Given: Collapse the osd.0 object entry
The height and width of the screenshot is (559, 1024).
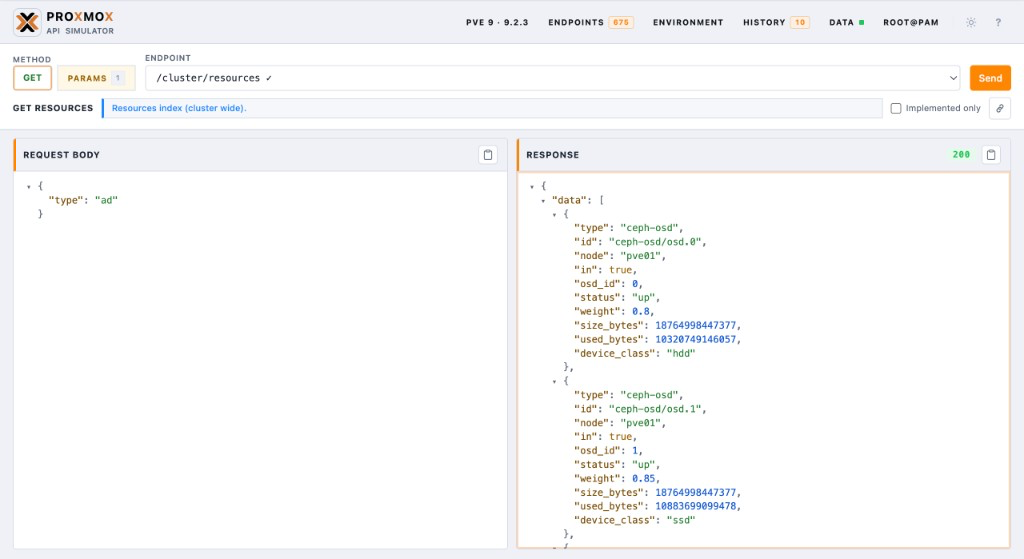Looking at the screenshot, I should 554,215.
